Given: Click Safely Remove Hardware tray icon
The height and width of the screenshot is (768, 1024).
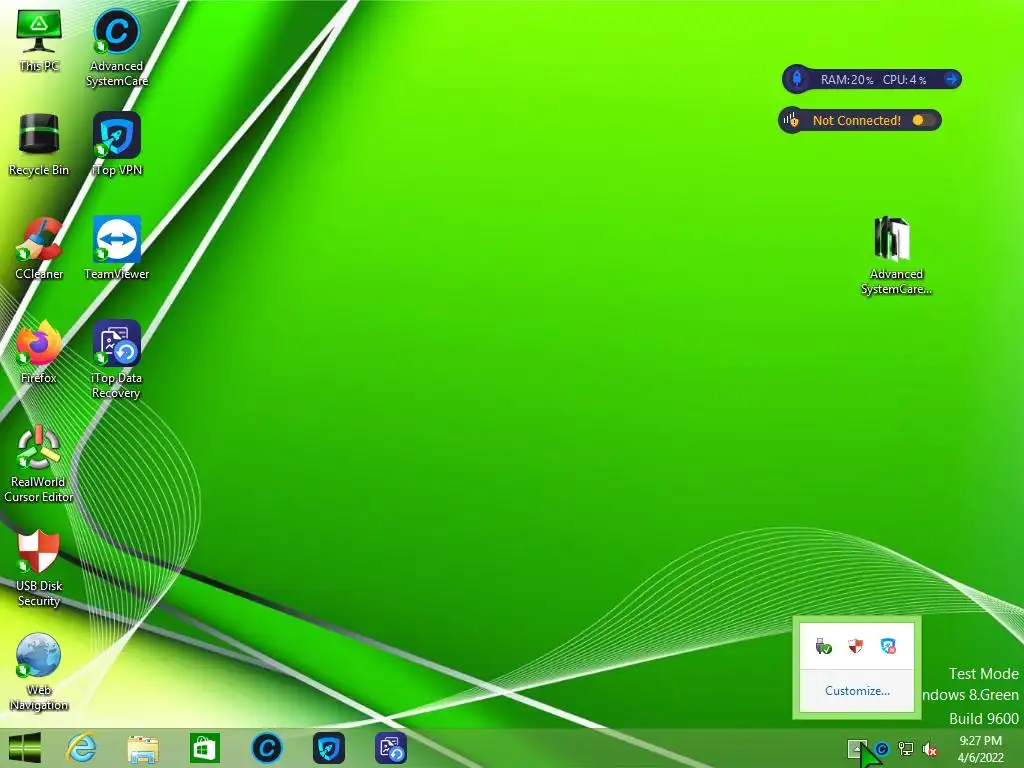Looking at the screenshot, I should [x=824, y=647].
